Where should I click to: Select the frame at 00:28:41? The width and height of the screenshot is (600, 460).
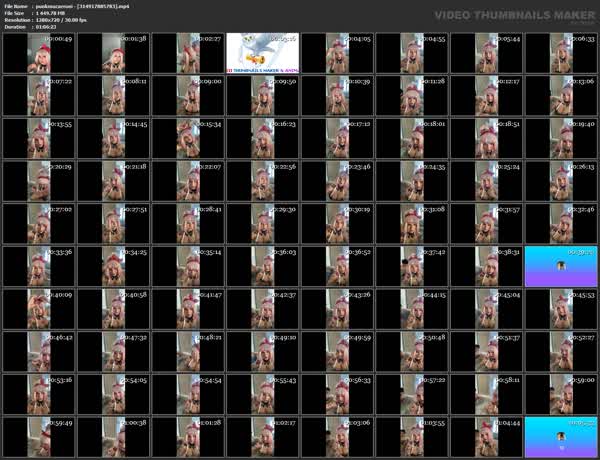pyautogui.click(x=187, y=224)
